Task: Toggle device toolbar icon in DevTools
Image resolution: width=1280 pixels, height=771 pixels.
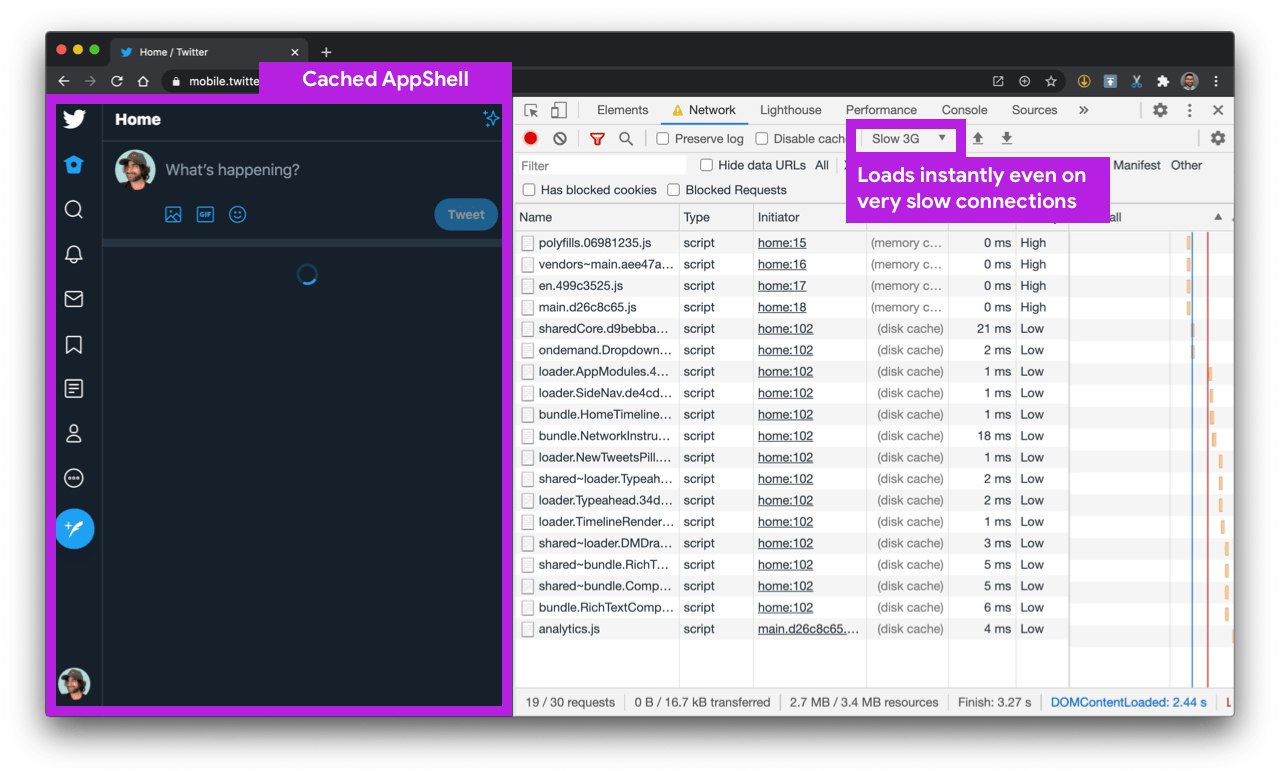Action: tap(559, 110)
